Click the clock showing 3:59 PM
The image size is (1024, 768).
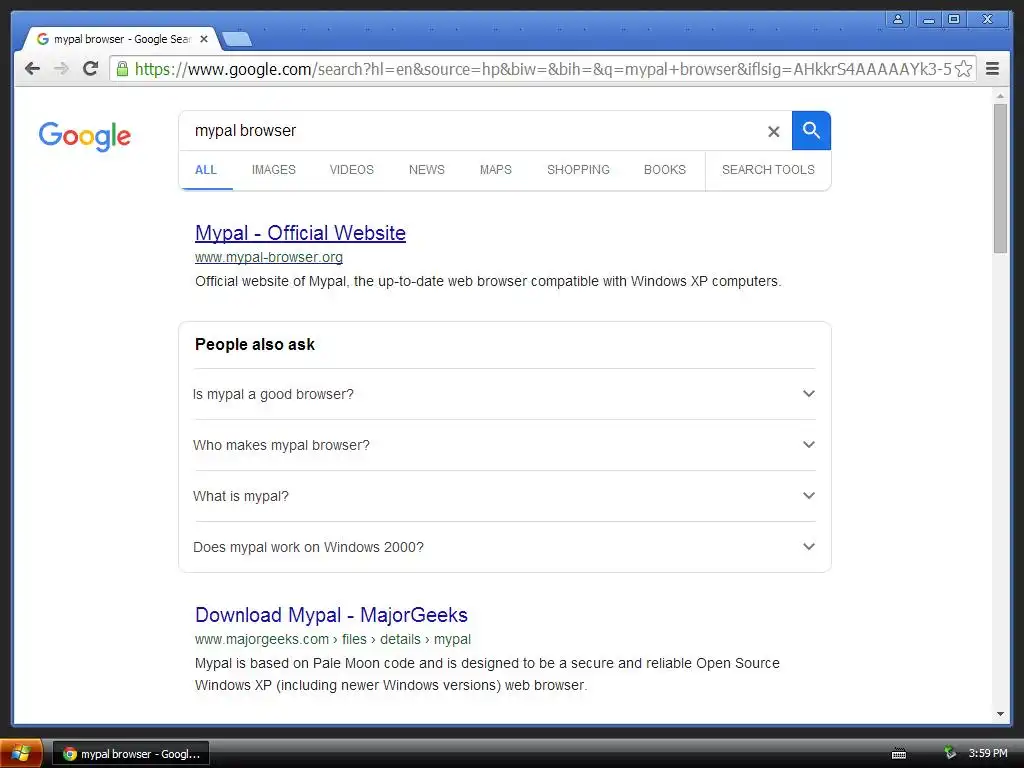click(988, 754)
